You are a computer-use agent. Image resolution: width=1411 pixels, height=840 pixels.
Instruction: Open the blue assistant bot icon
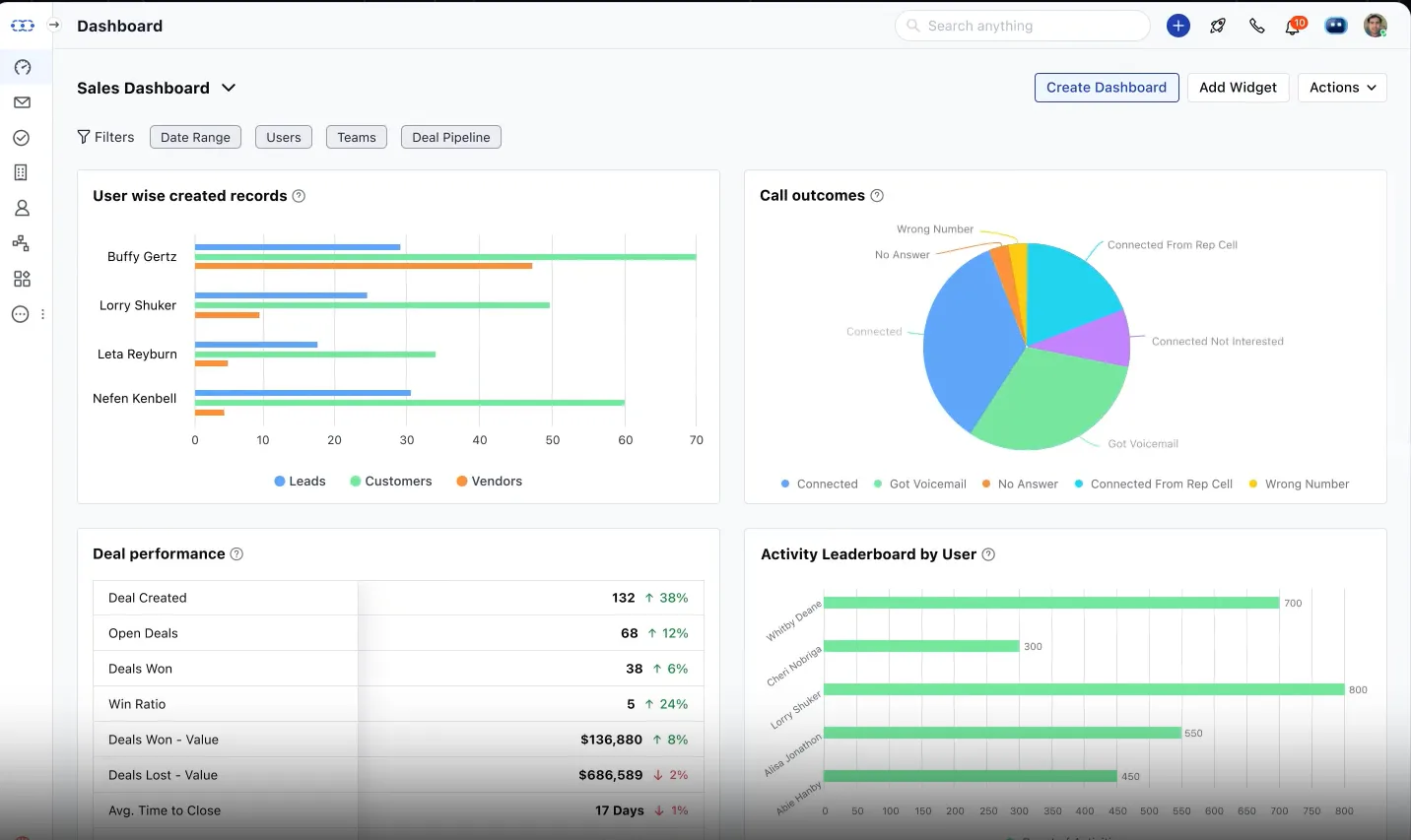pyautogui.click(x=1336, y=26)
